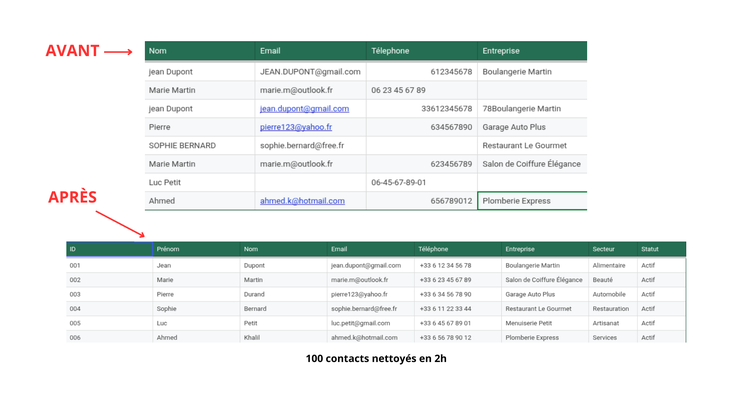Click the phone cell 06-45-67-89-01

point(398,183)
